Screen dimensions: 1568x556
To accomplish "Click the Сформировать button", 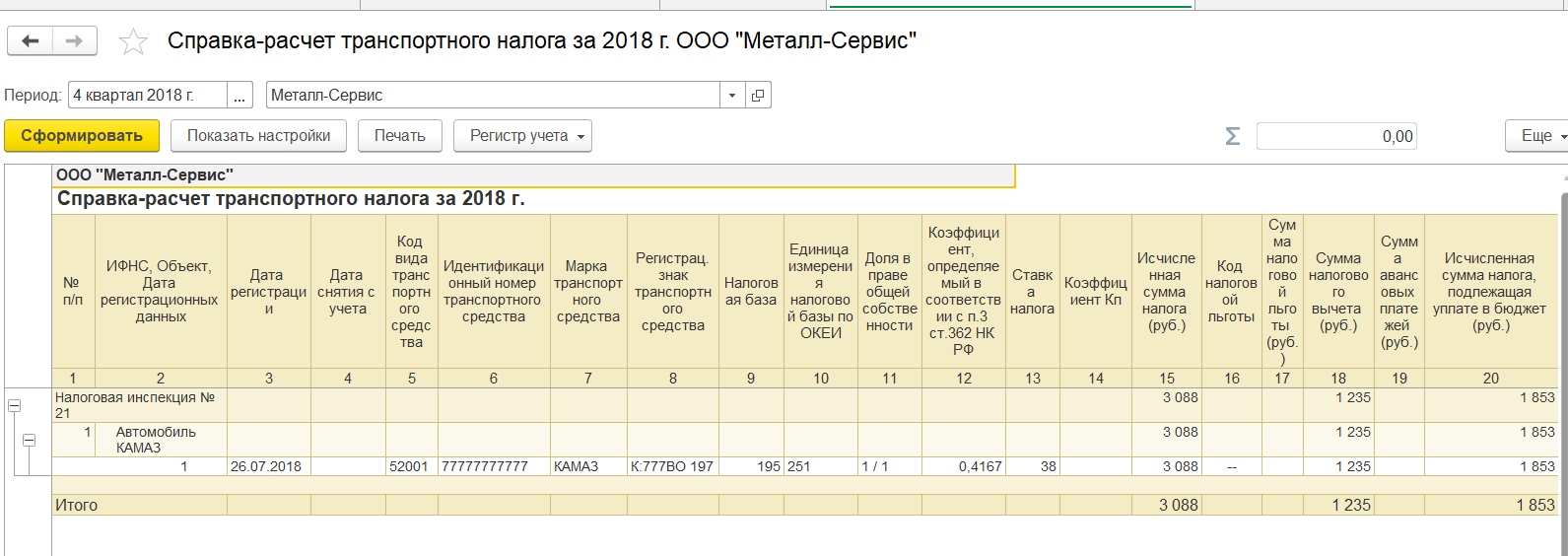I will click(82, 136).
